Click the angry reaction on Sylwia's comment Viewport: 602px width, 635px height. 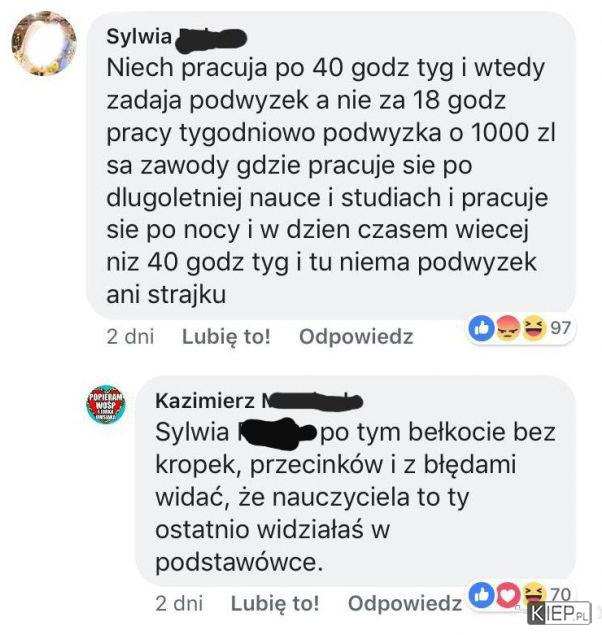click(508, 328)
